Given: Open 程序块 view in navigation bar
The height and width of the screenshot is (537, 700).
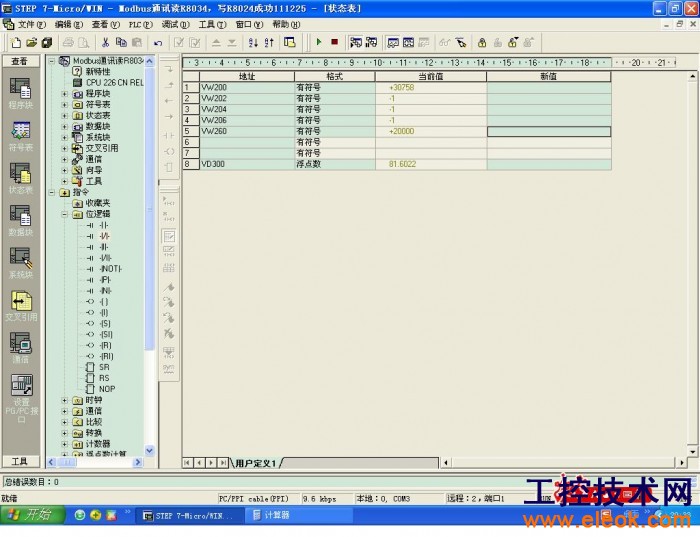Looking at the screenshot, I should coord(21,93).
